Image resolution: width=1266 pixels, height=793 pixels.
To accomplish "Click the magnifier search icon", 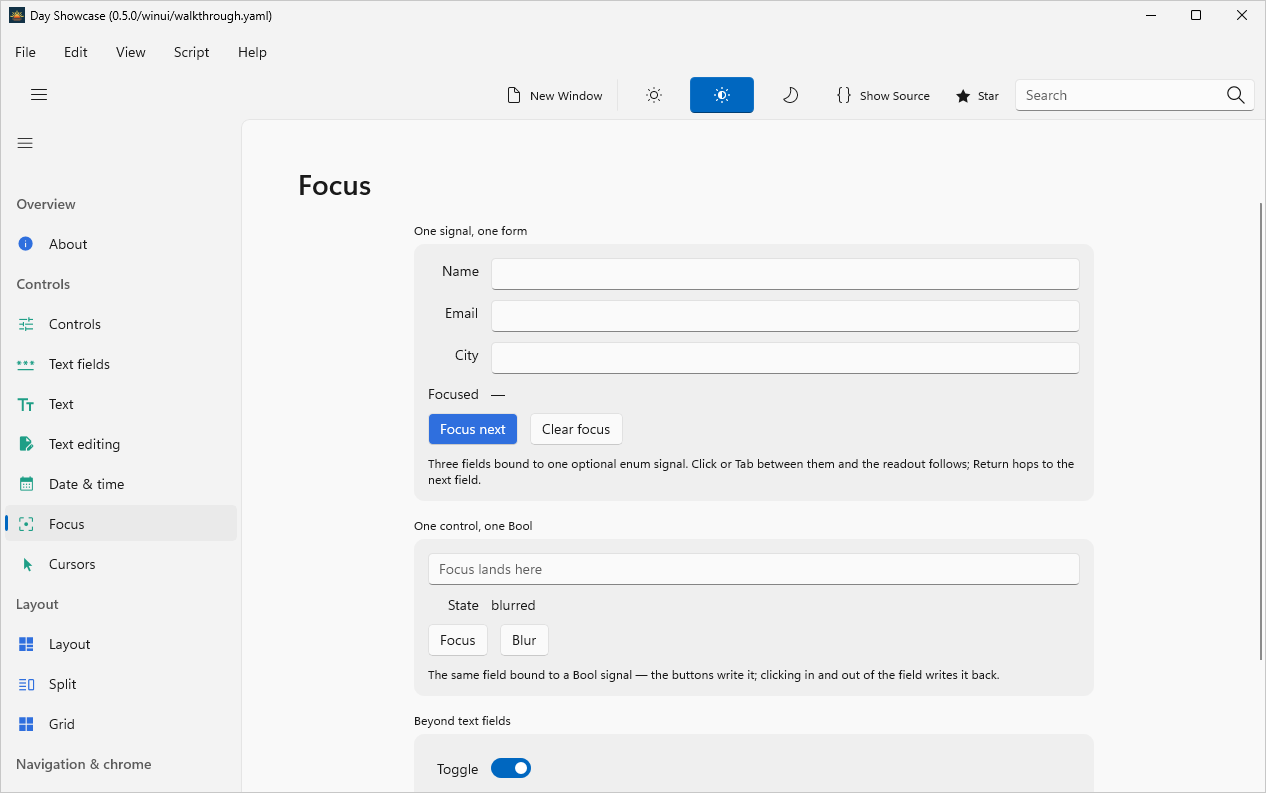I will [x=1236, y=95].
